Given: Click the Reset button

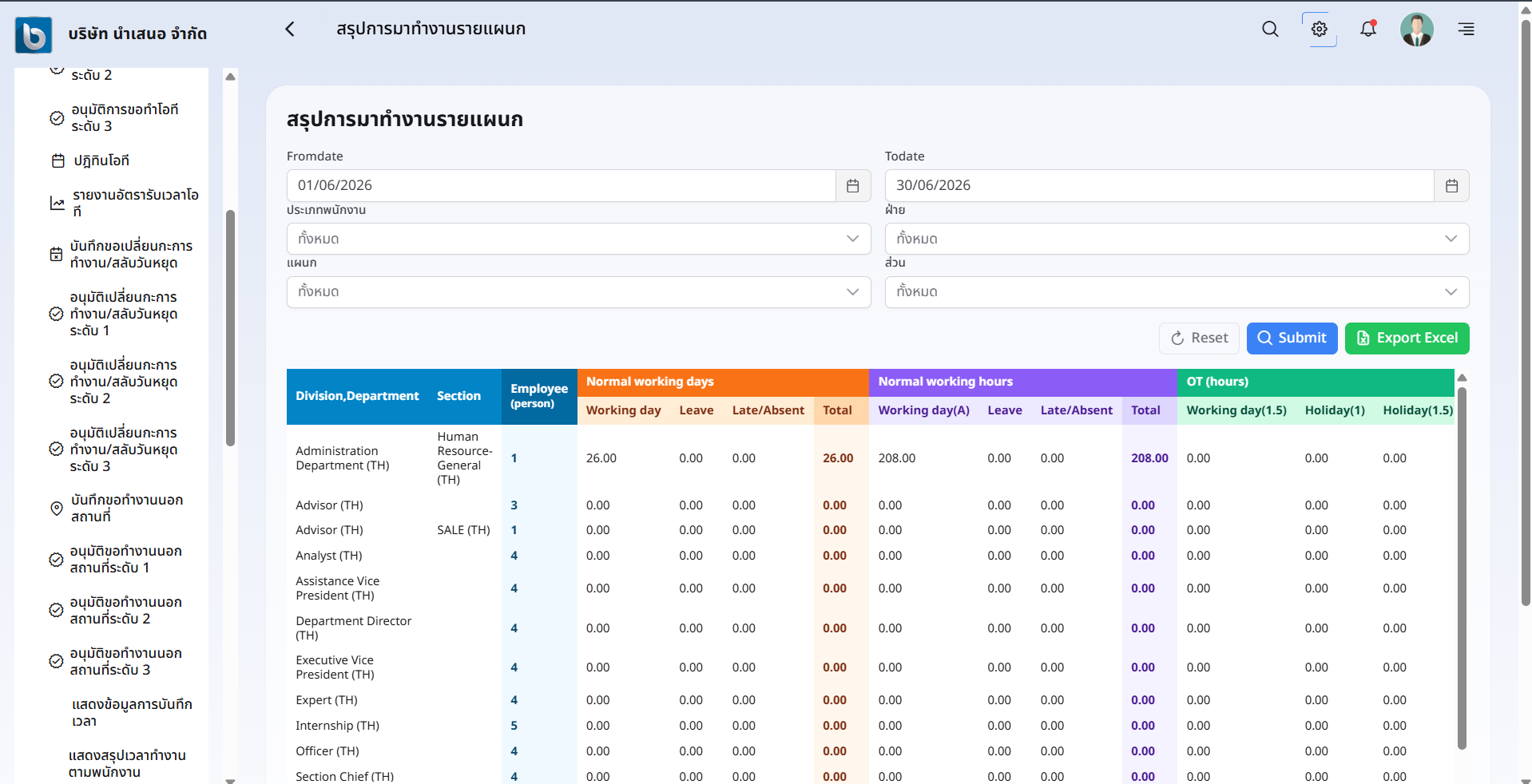Looking at the screenshot, I should (x=1199, y=339).
